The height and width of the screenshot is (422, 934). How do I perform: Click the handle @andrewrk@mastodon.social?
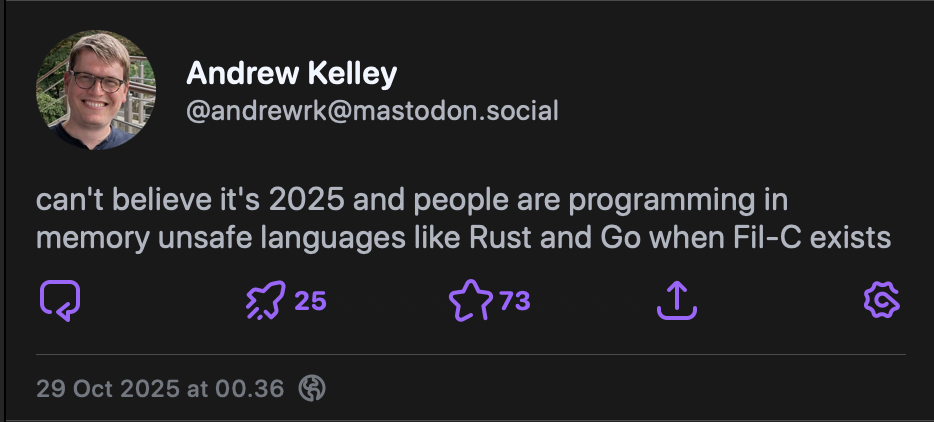point(372,110)
